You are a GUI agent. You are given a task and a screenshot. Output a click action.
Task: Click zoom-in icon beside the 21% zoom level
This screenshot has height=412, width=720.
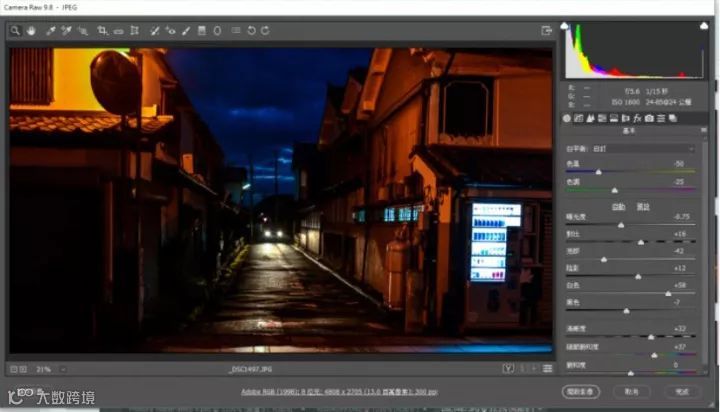tap(23, 369)
